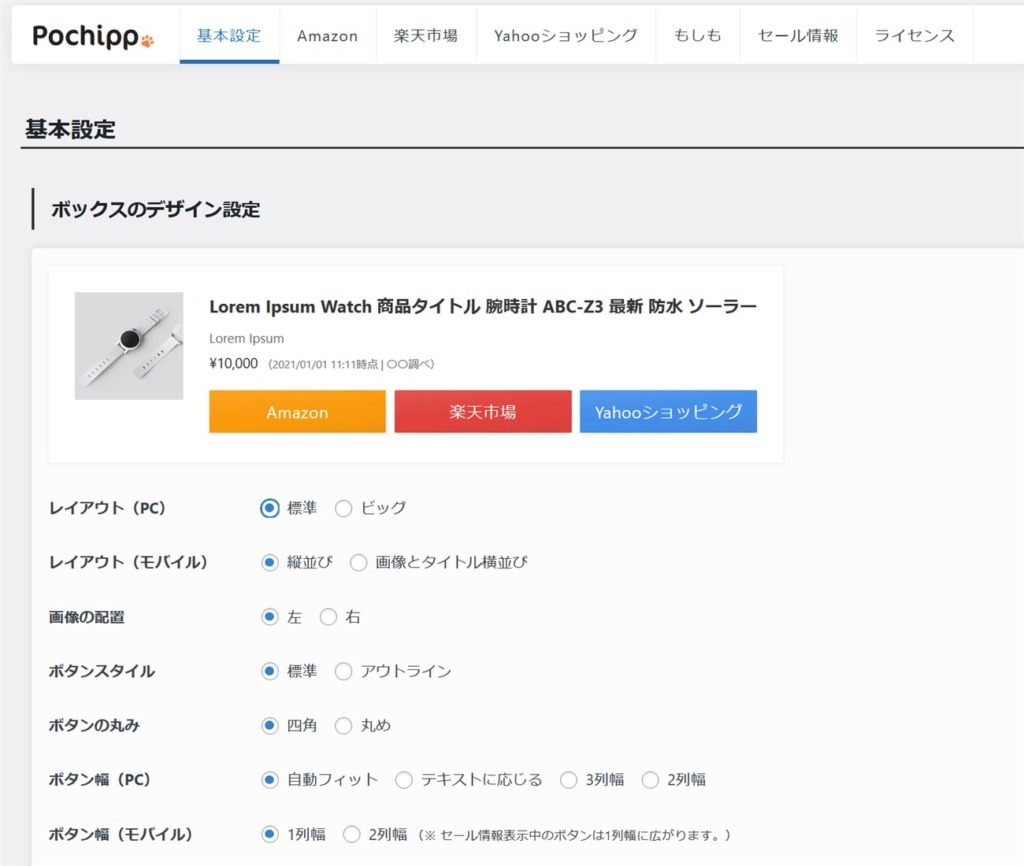
Task: Click the セール情報表示中 note text
Action: (575, 835)
